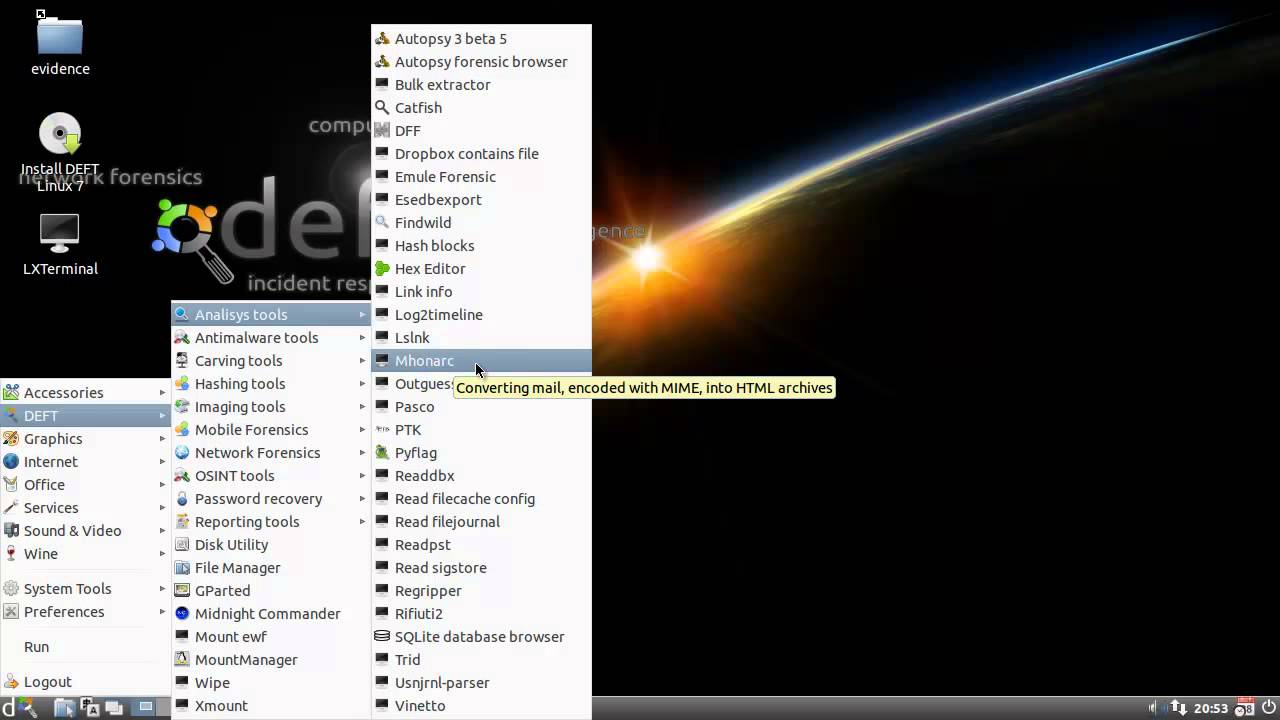This screenshot has height=720, width=1280.
Task: Select the Regripper entry
Action: click(x=481, y=591)
